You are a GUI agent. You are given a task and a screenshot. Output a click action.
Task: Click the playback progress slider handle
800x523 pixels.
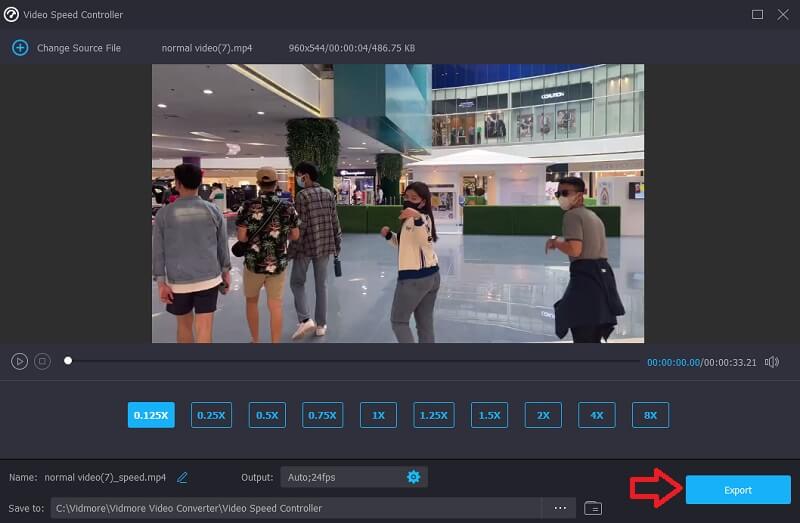pos(68,361)
